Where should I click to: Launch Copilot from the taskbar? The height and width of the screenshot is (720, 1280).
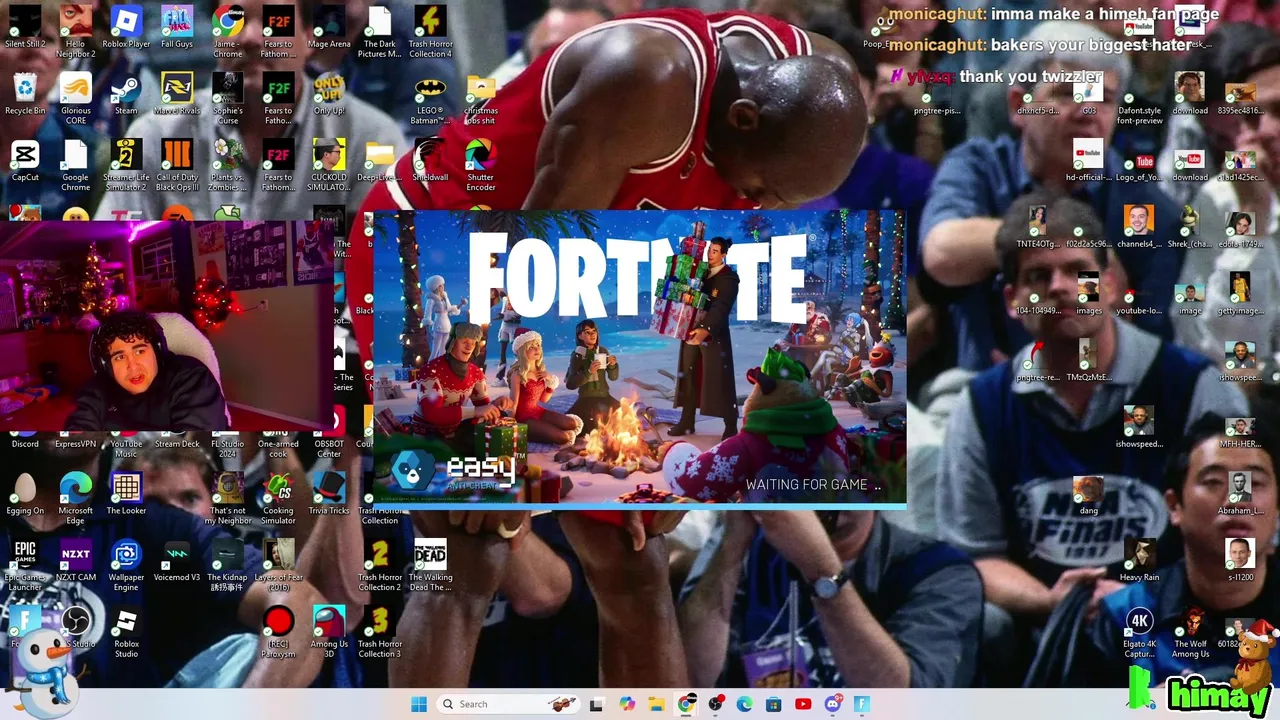(627, 704)
